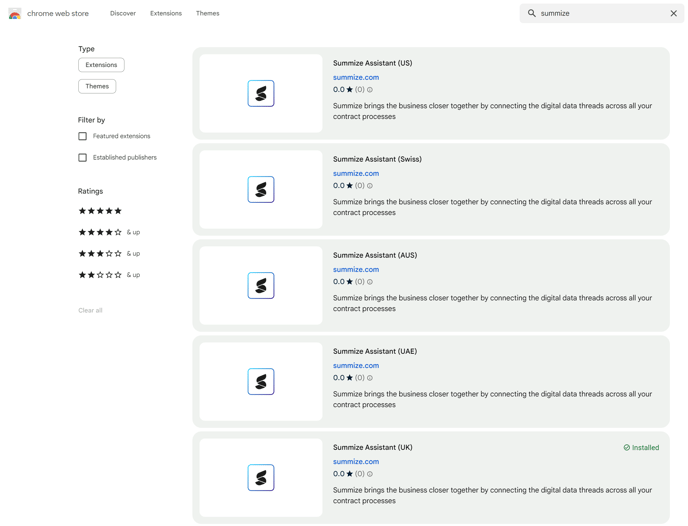Open Summize Assistant (Swiss) extension icon

pos(261,190)
